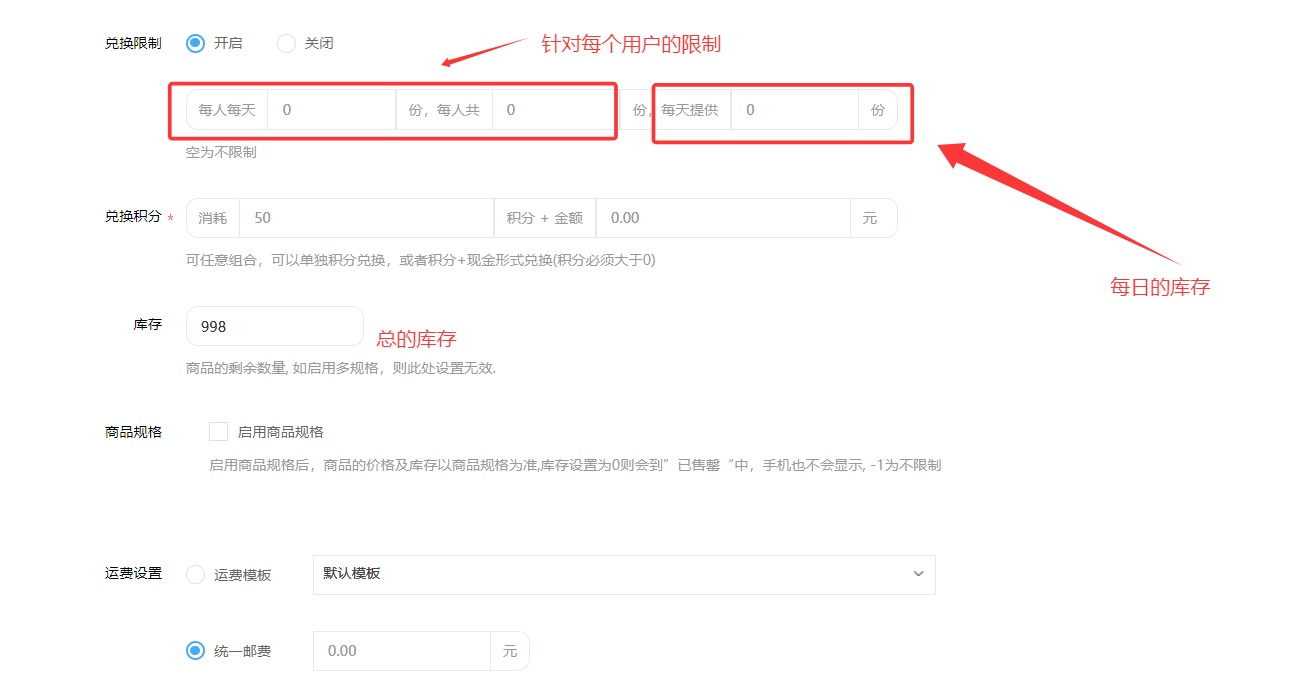Click the 每人共 quantity input field
The width and height of the screenshot is (1306, 683).
click(x=553, y=110)
